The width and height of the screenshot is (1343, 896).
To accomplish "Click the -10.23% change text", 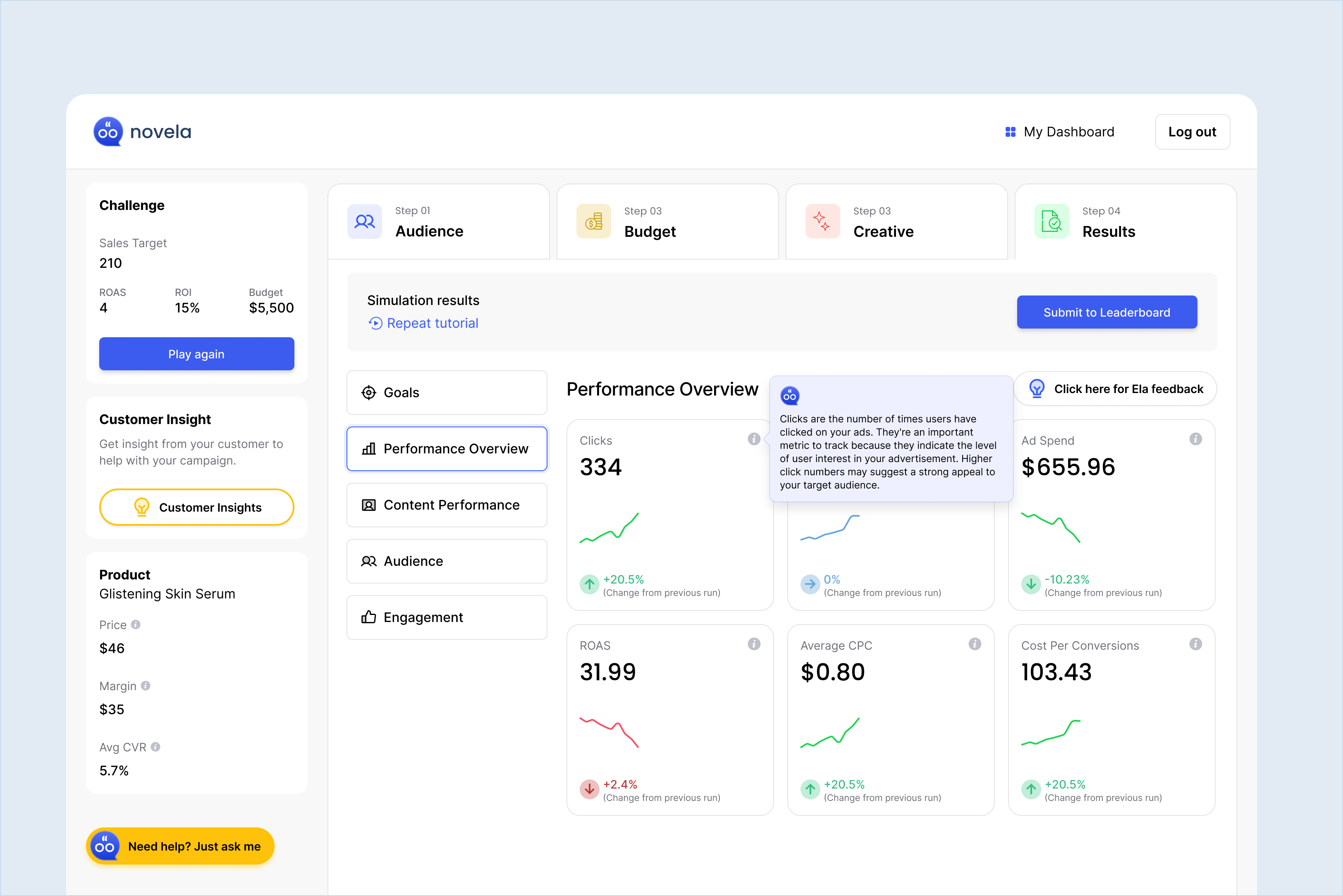I will tap(1066, 579).
